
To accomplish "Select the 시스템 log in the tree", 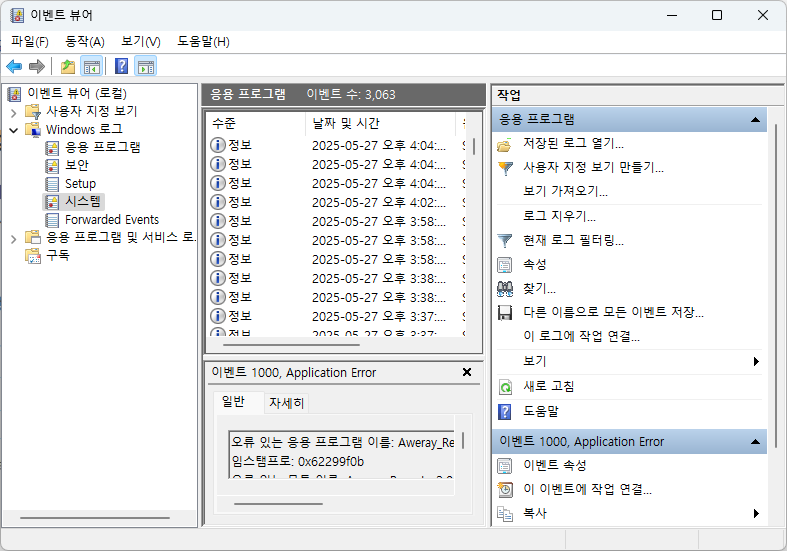I will (x=83, y=202).
